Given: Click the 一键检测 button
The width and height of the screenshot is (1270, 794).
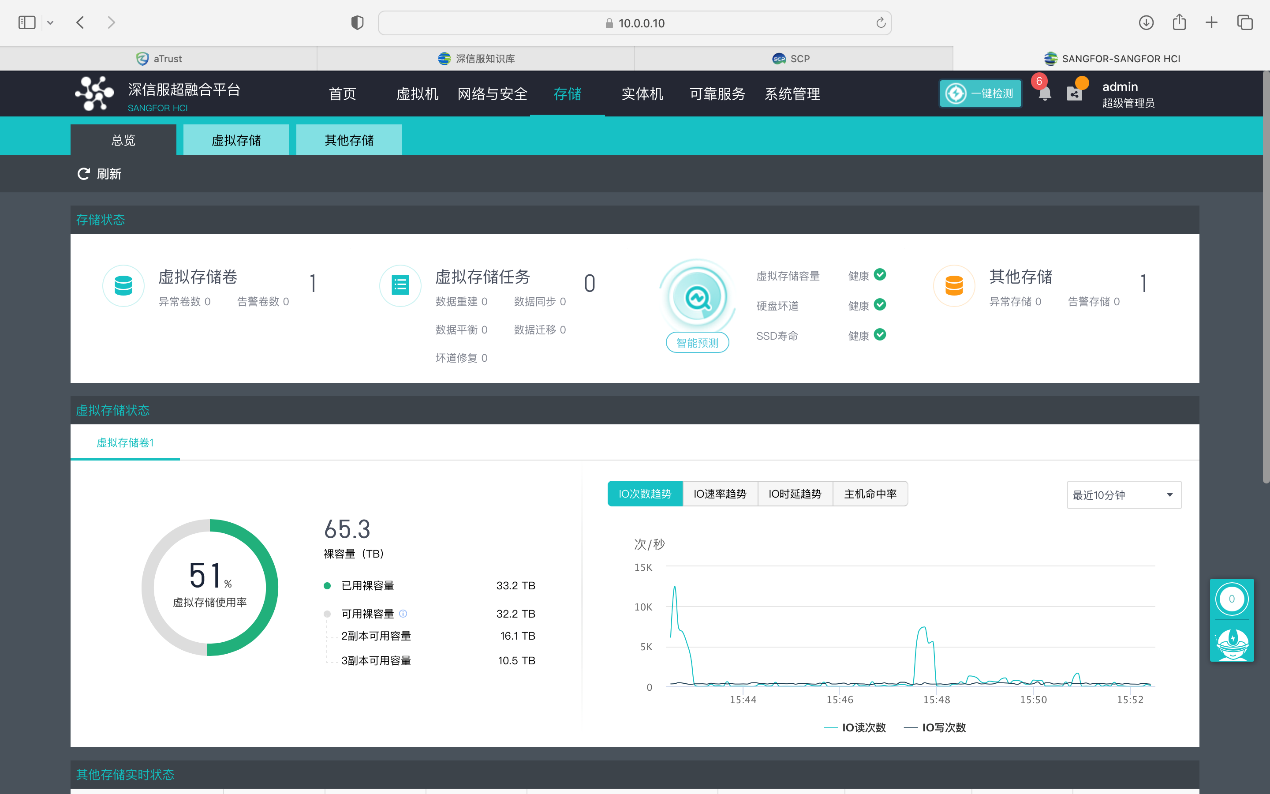Looking at the screenshot, I should [980, 94].
